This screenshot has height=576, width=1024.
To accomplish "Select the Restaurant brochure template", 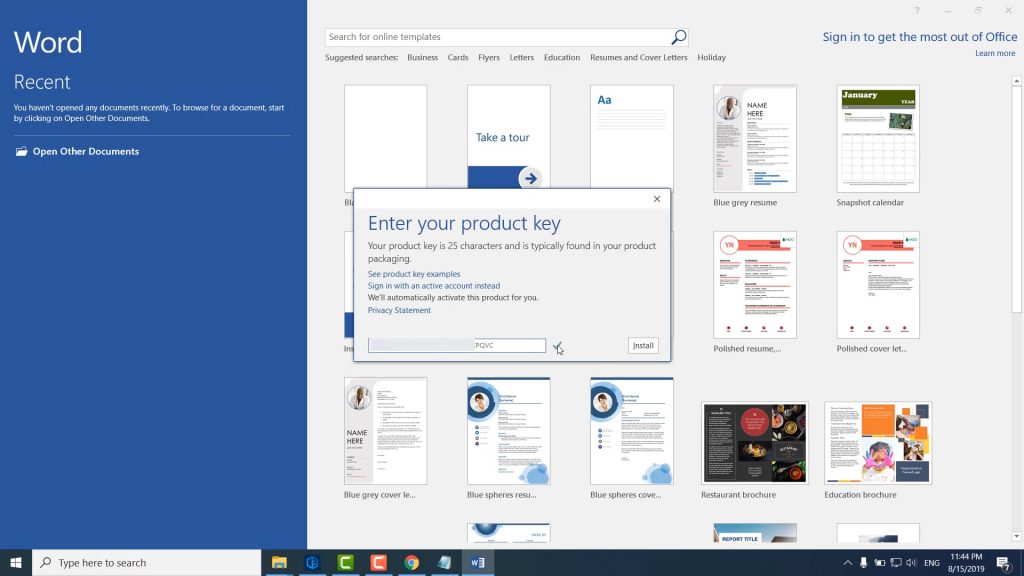I will [x=754, y=443].
